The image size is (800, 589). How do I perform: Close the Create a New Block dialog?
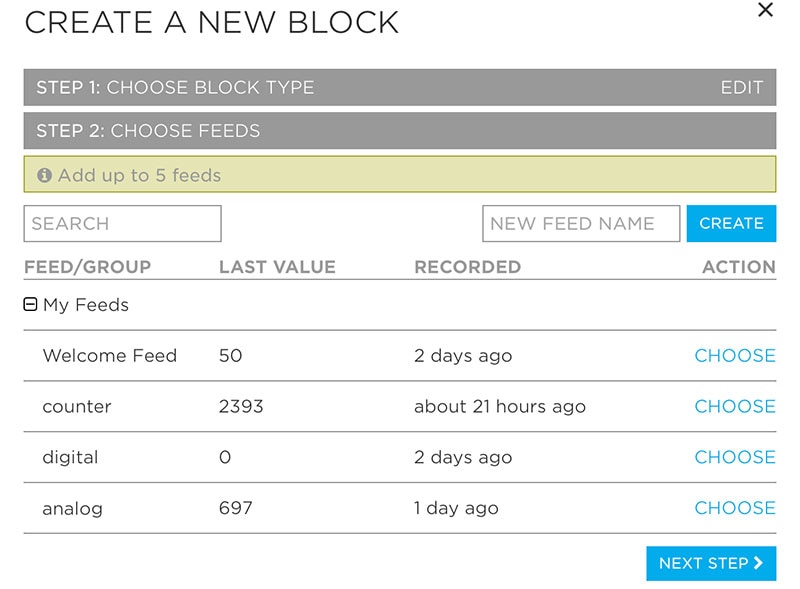(x=766, y=11)
